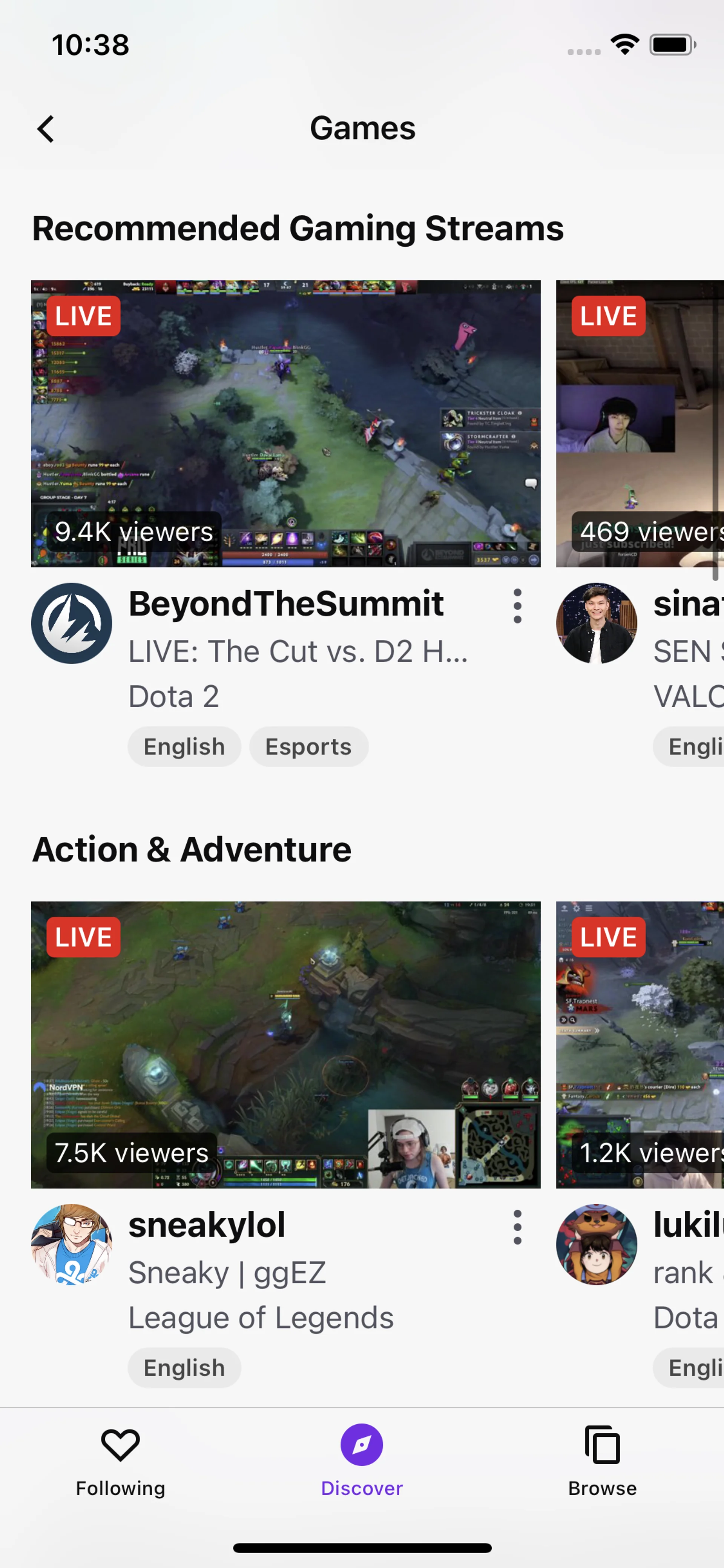Select the English tag under BeyondTheSummit
This screenshot has height=1568, width=724.
pyautogui.click(x=184, y=746)
